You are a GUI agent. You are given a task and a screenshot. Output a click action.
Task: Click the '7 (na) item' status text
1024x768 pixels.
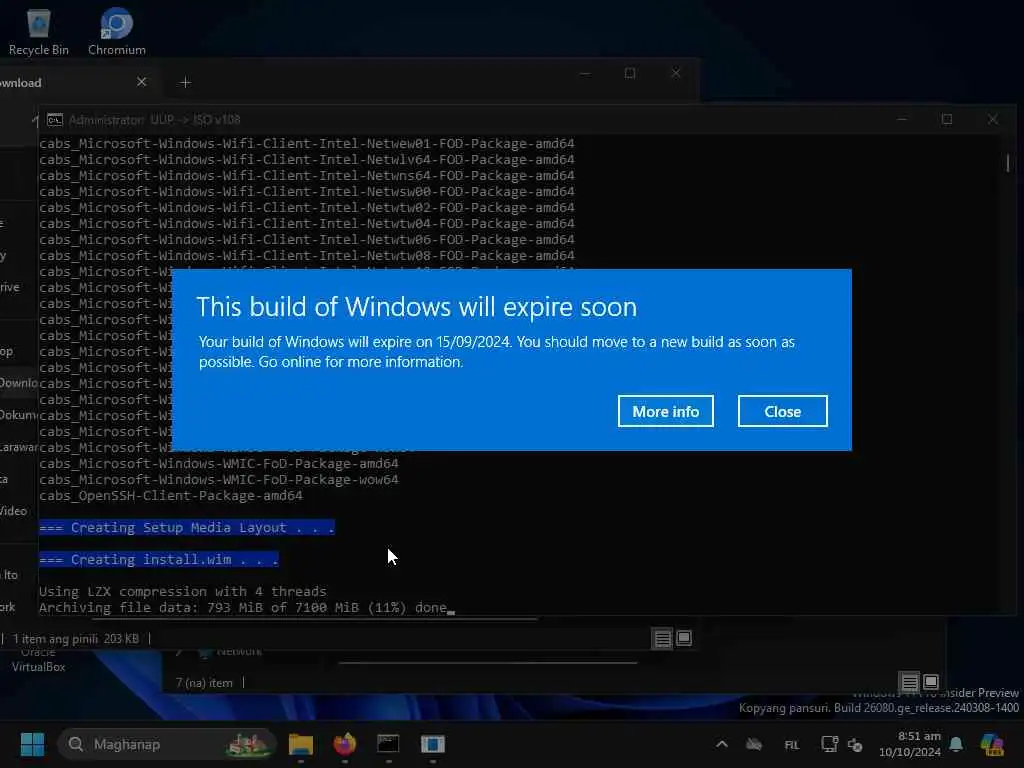coord(204,683)
